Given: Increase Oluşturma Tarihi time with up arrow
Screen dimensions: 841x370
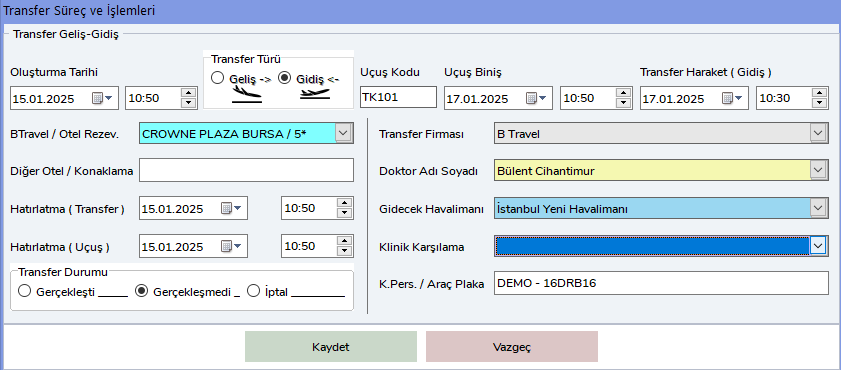Looking at the screenshot, I should (188, 94).
